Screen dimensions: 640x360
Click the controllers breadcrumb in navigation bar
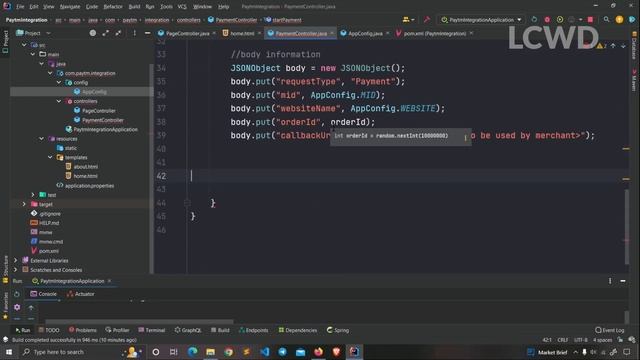[x=188, y=20]
